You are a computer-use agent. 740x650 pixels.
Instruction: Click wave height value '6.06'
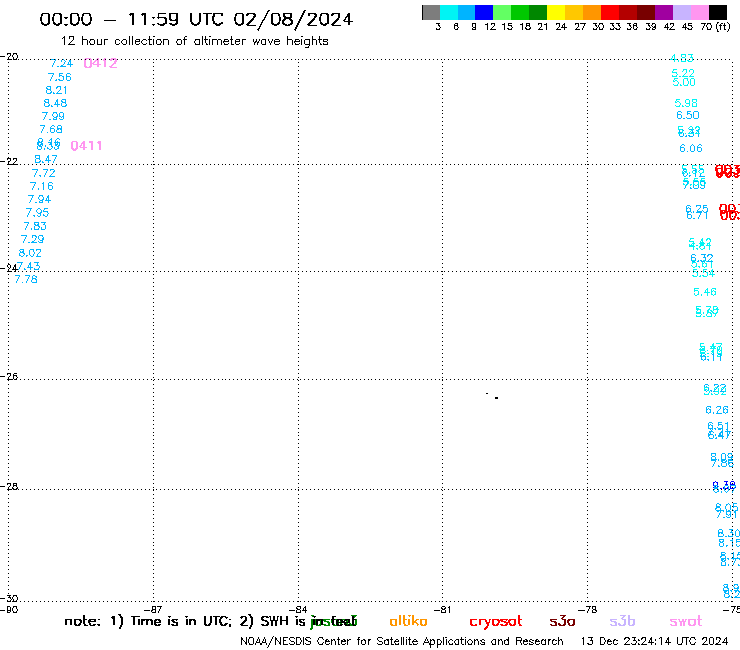click(691, 149)
